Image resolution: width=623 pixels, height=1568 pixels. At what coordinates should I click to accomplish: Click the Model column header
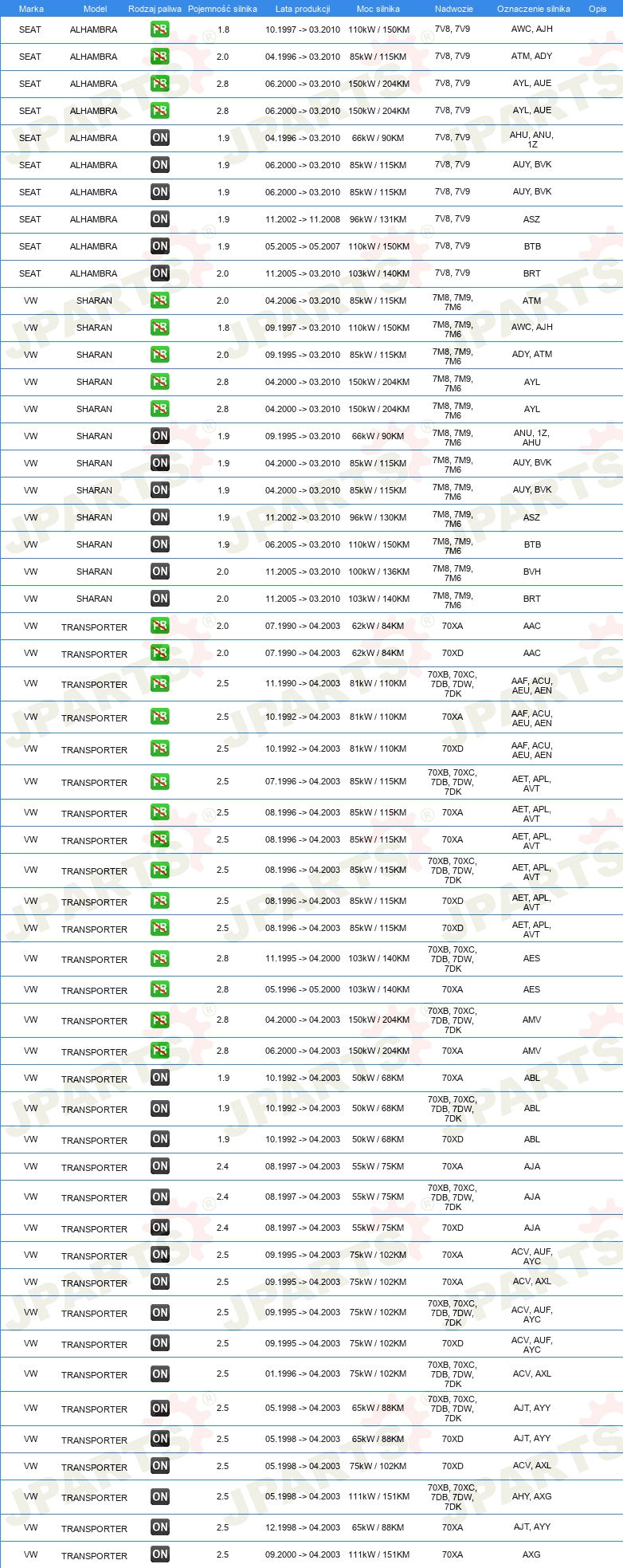point(95,9)
